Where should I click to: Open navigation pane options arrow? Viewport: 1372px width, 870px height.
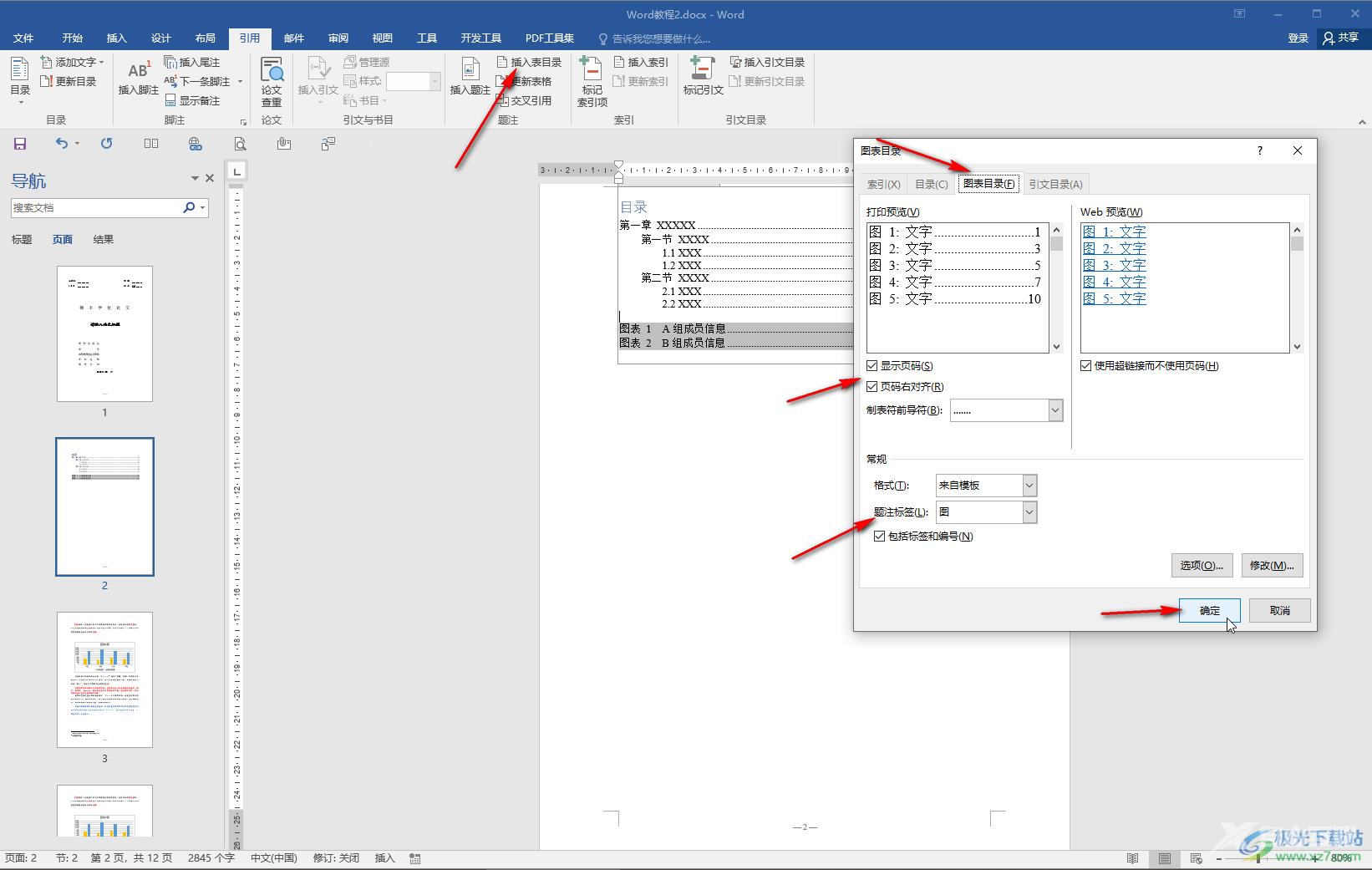coord(195,178)
